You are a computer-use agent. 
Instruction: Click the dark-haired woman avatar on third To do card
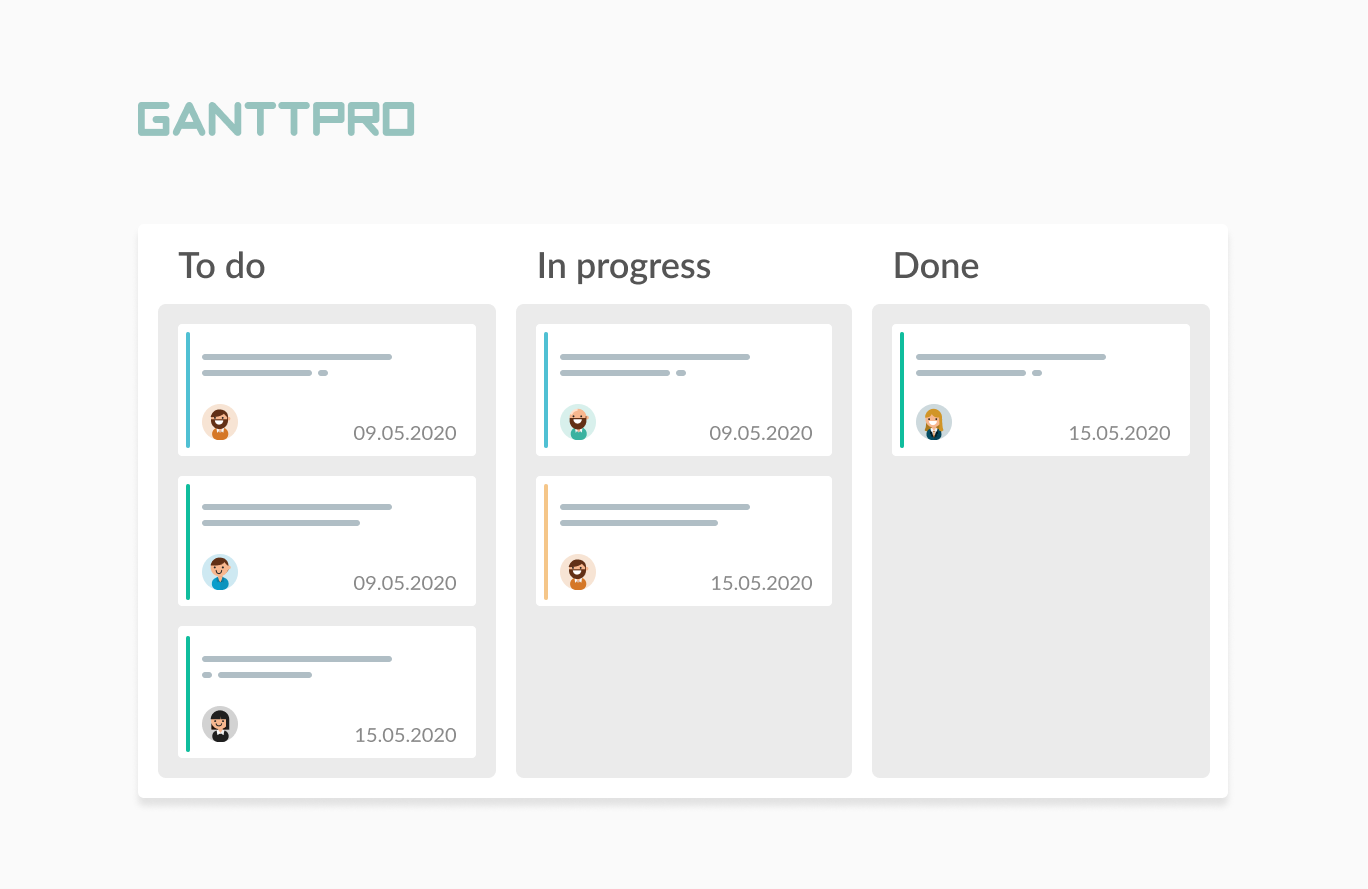coord(220,724)
